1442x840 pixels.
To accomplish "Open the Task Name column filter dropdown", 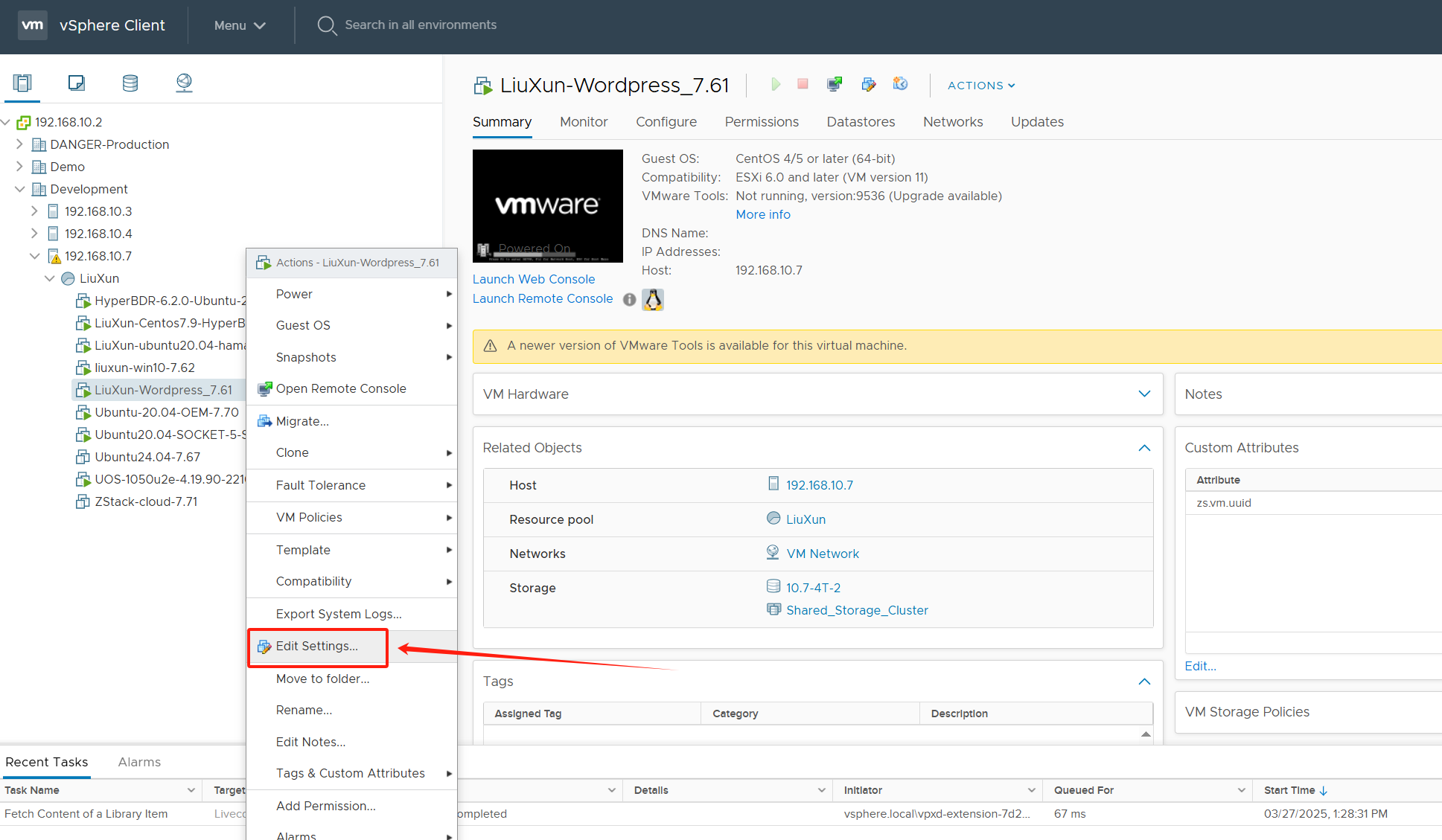I will click(191, 790).
